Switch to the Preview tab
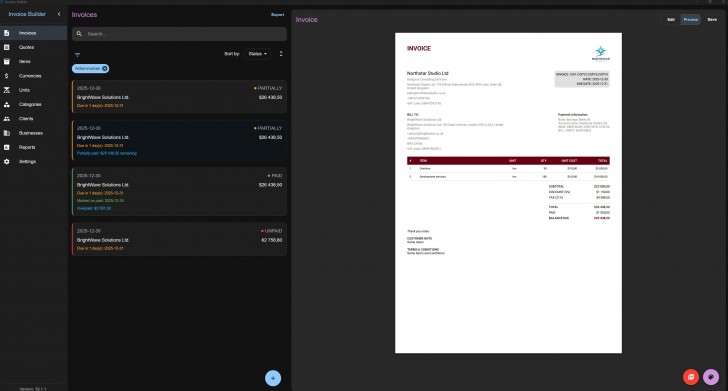This screenshot has height=391, width=728. point(690,20)
